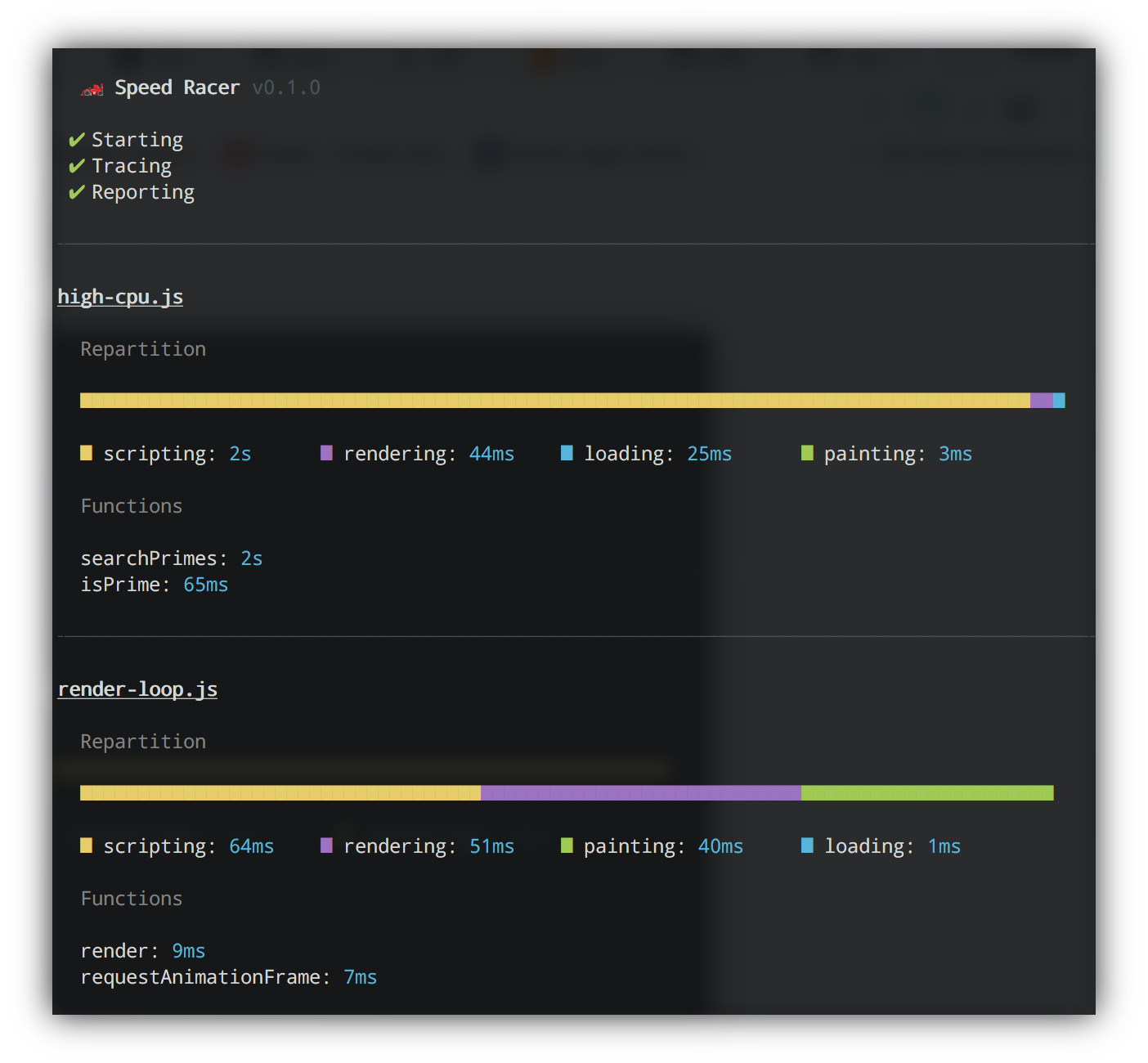The image size is (1148, 1063).
Task: Click the v0.1.0 version label
Action: [x=286, y=87]
